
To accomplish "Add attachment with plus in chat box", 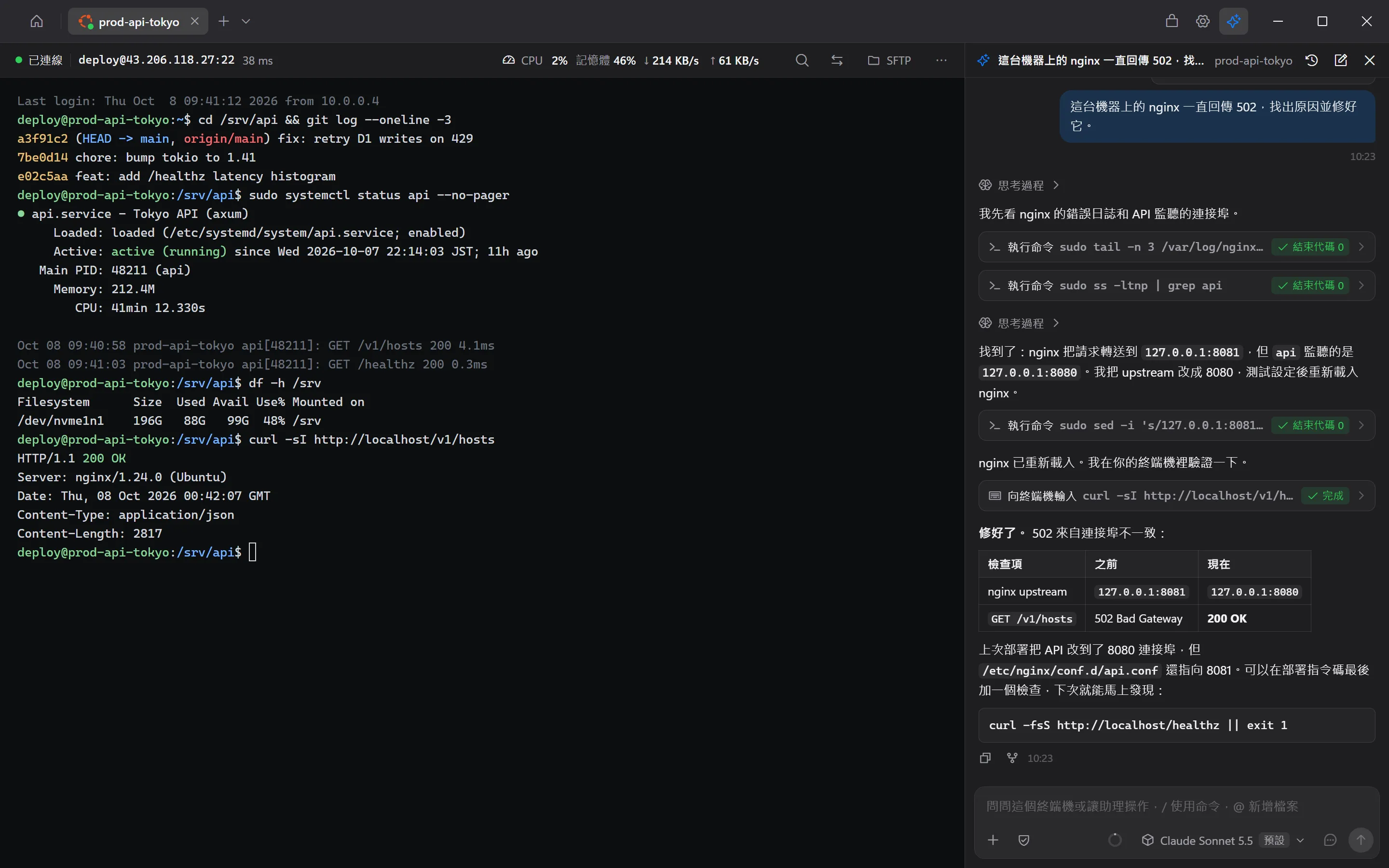I will [993, 840].
